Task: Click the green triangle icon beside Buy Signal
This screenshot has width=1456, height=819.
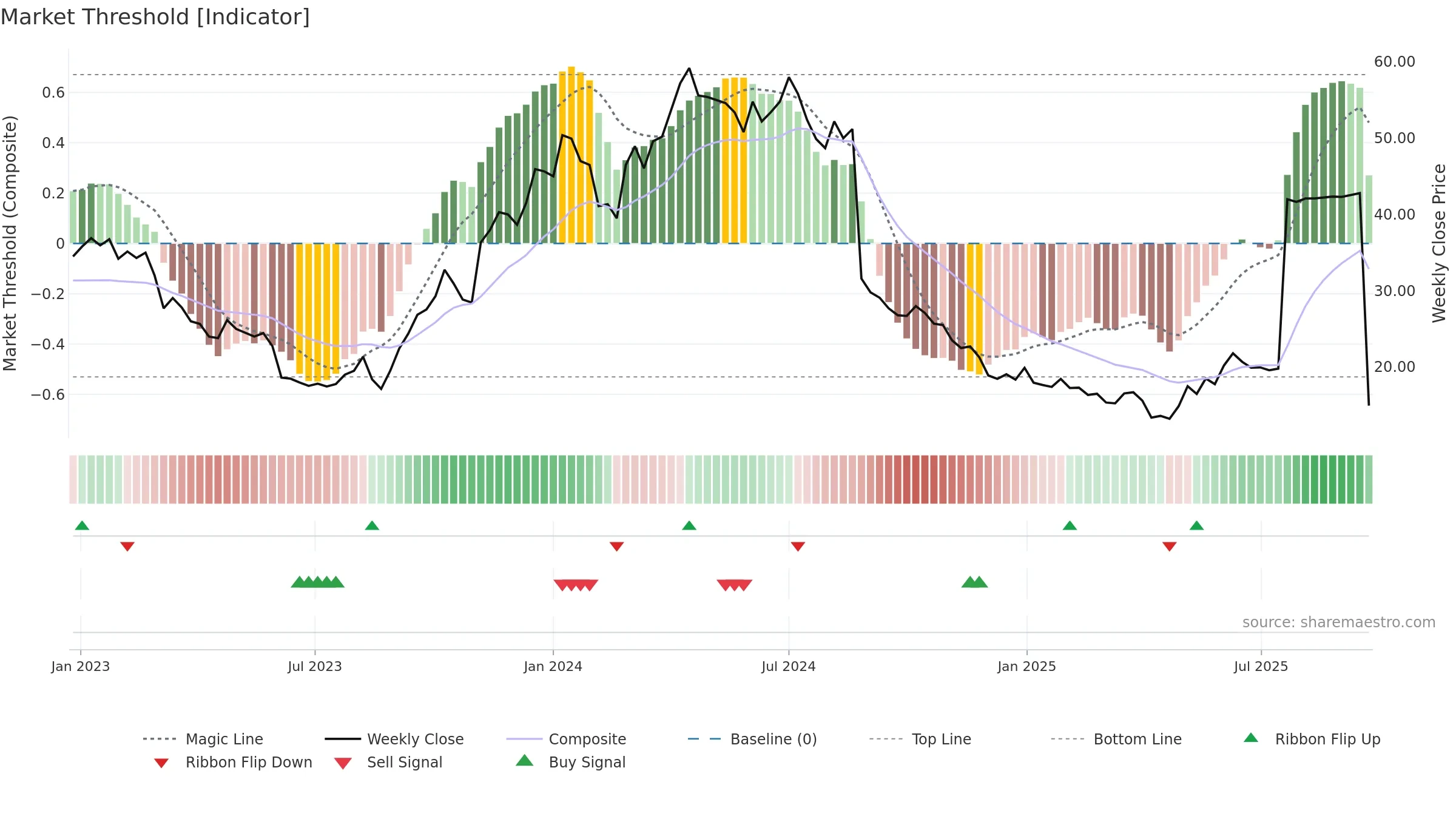Action: 525,760
